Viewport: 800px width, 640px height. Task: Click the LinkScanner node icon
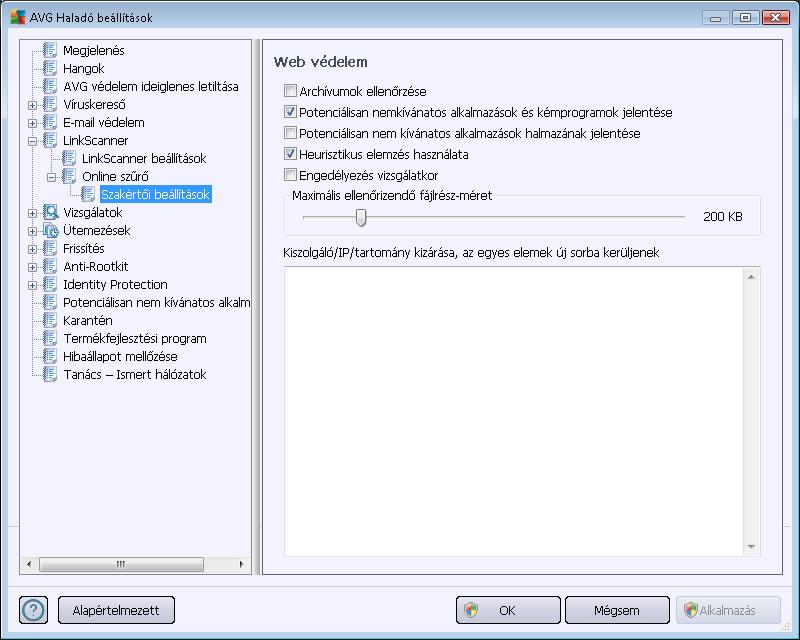click(x=50, y=140)
